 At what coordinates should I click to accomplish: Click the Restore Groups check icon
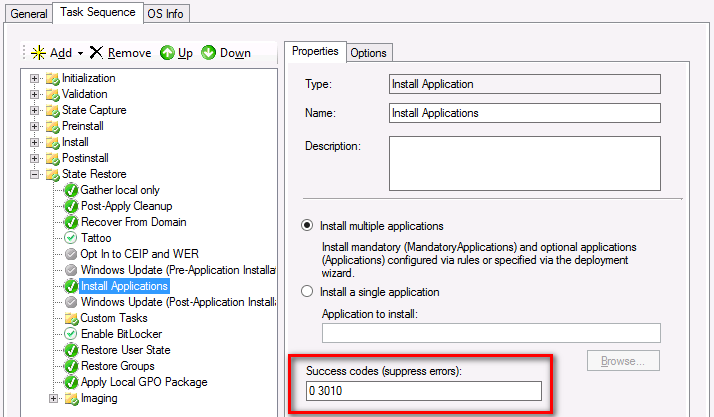tap(71, 366)
